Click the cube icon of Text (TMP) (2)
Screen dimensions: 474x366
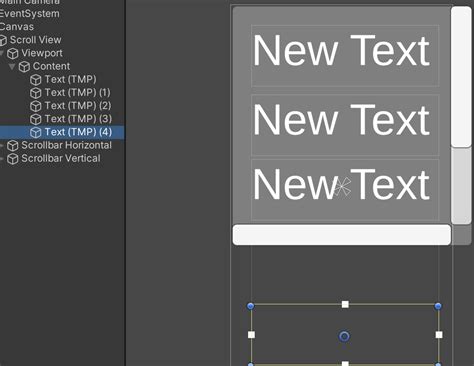(x=36, y=106)
